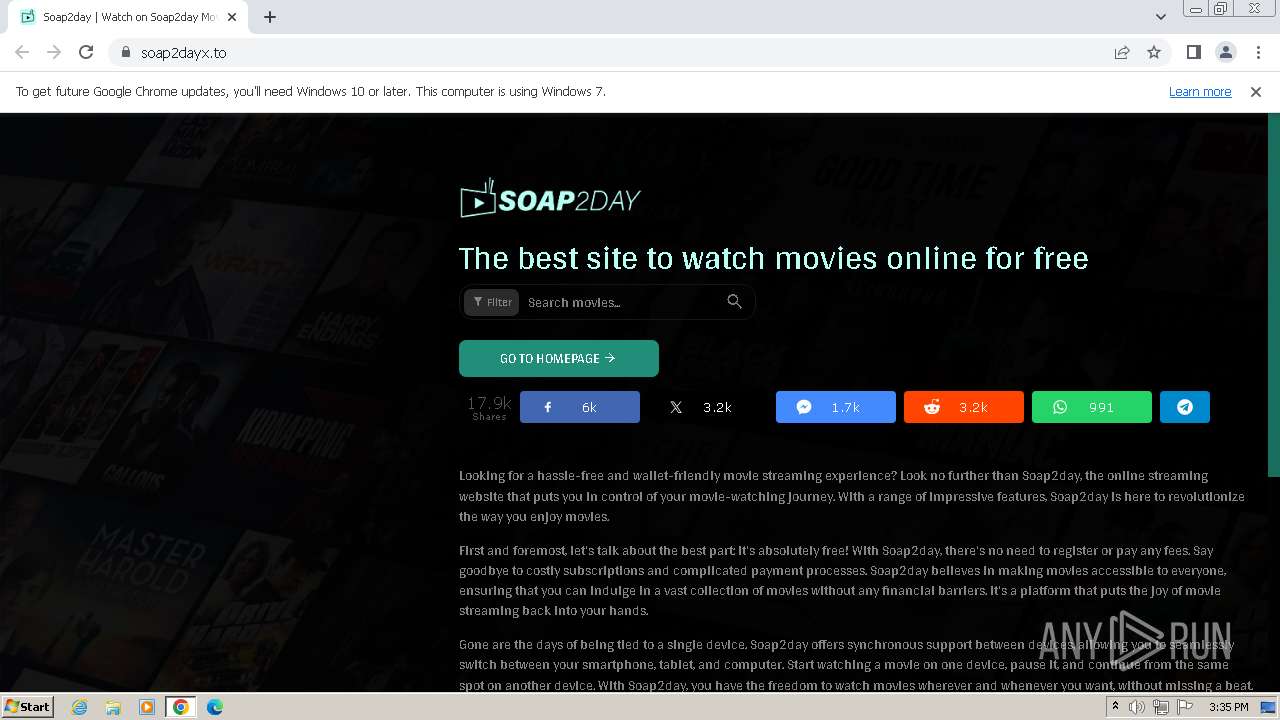Open the volume speaker tray icon

[1137, 707]
